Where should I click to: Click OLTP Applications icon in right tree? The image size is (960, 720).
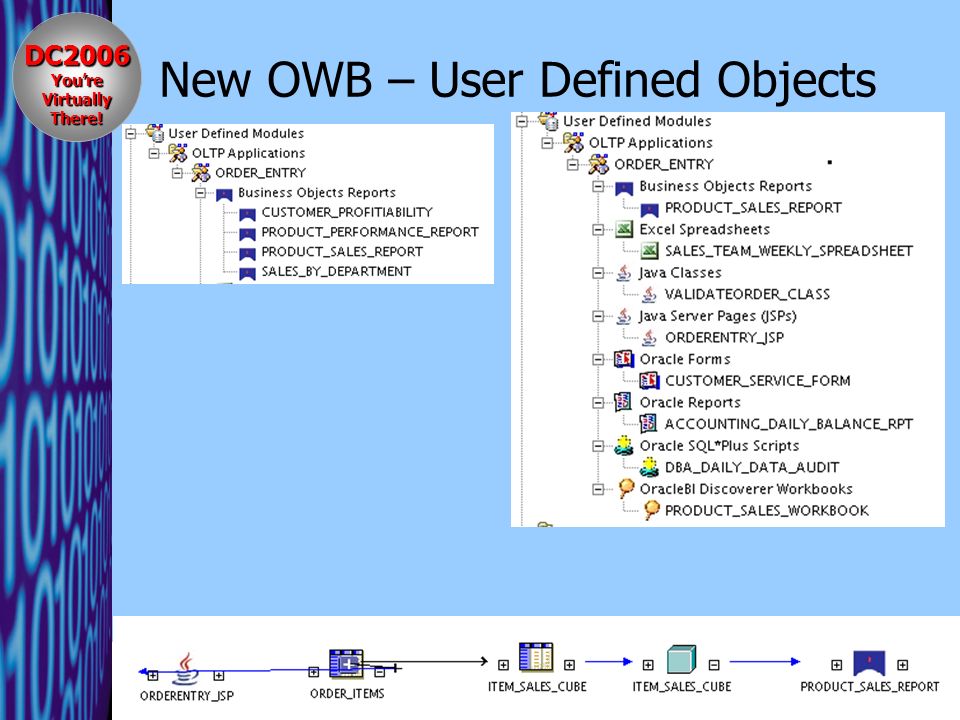click(573, 142)
